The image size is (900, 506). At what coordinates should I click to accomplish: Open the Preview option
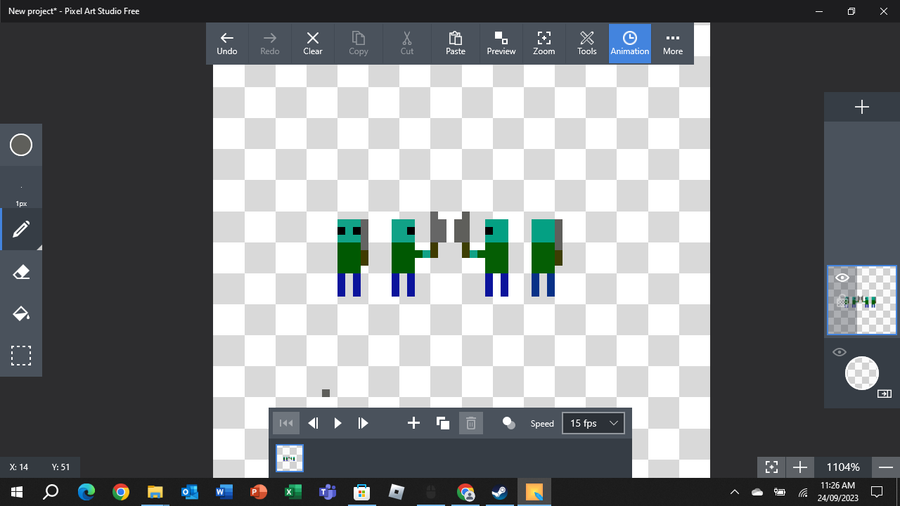(501, 44)
